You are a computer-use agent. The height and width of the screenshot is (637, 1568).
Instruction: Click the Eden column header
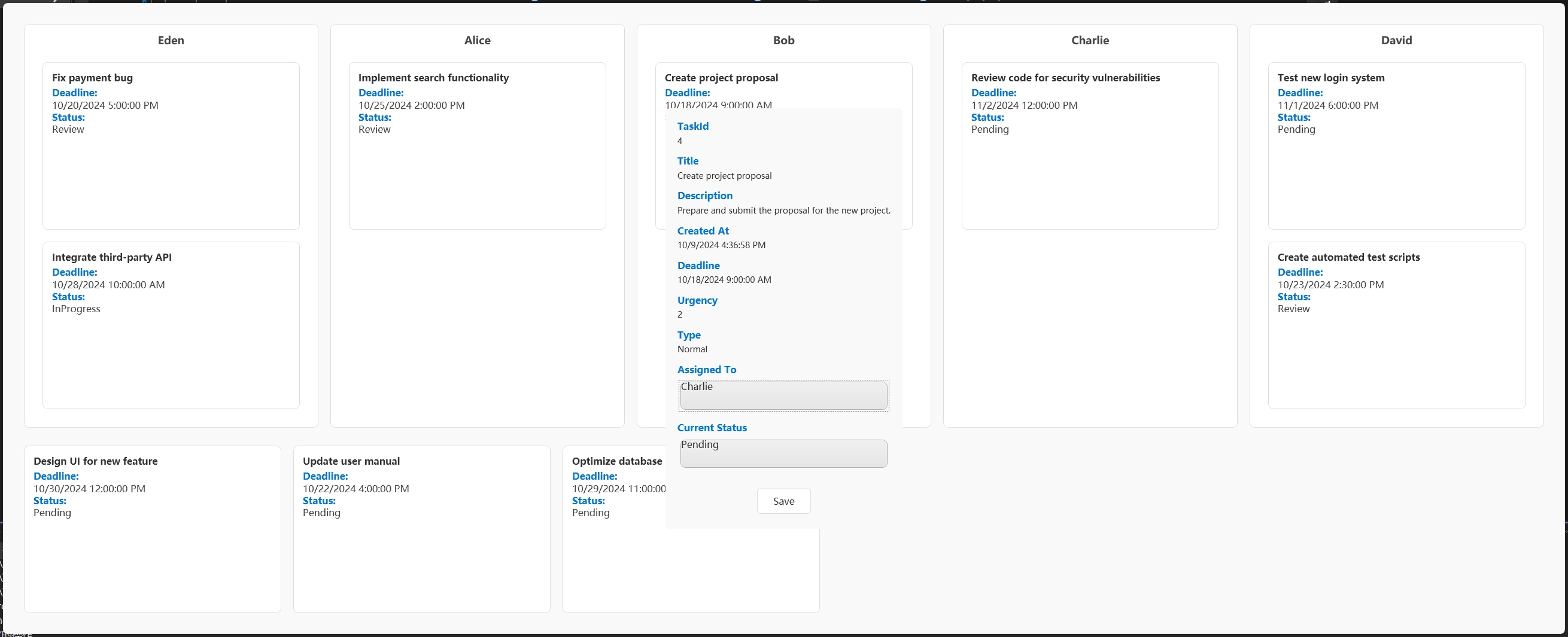tap(171, 40)
